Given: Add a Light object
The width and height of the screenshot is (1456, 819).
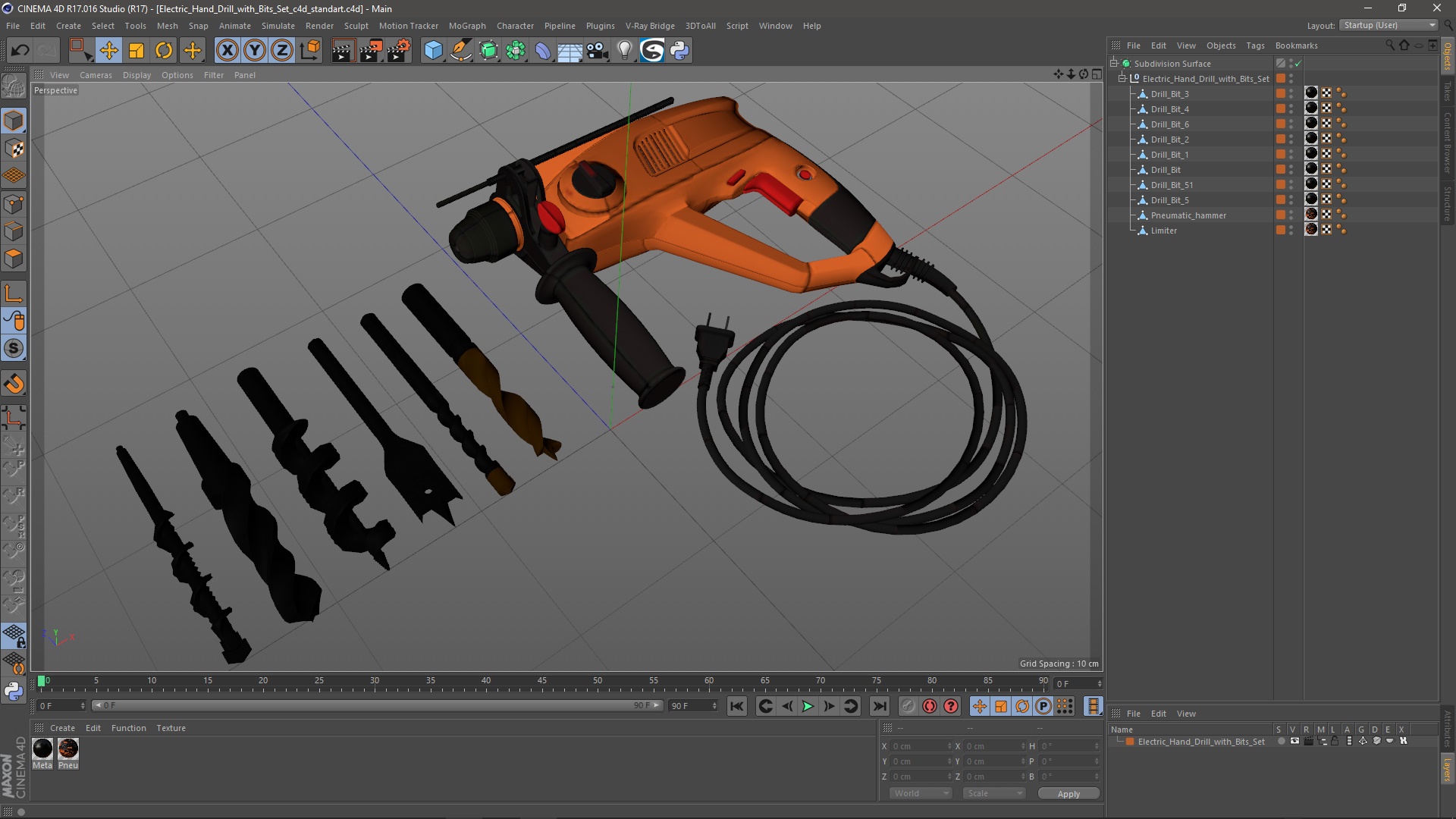Looking at the screenshot, I should point(625,51).
